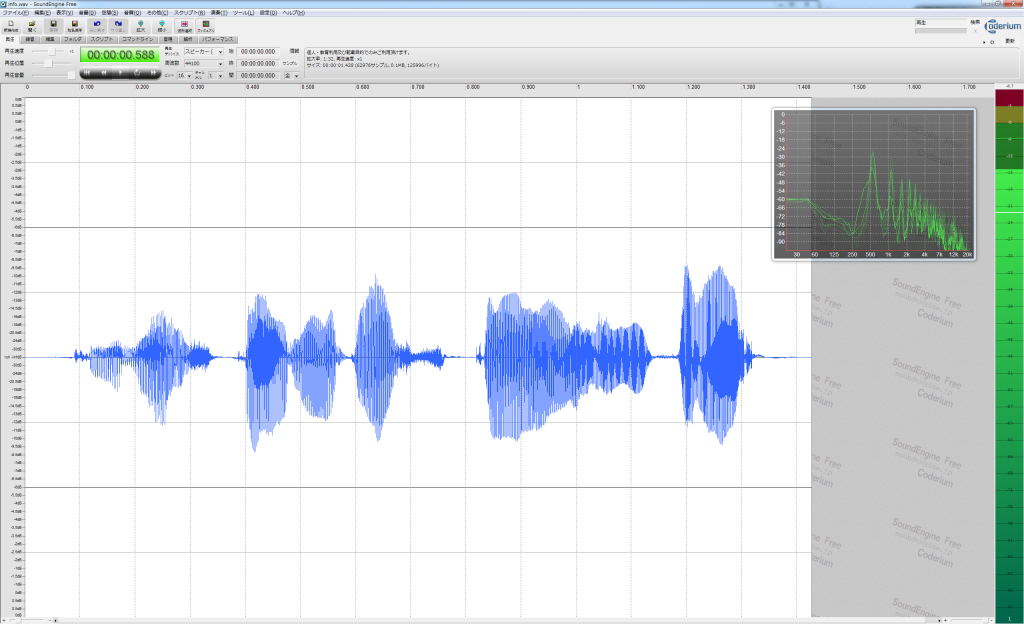
Task: Open the スクリプト(R) menu
Action: pyautogui.click(x=189, y=12)
